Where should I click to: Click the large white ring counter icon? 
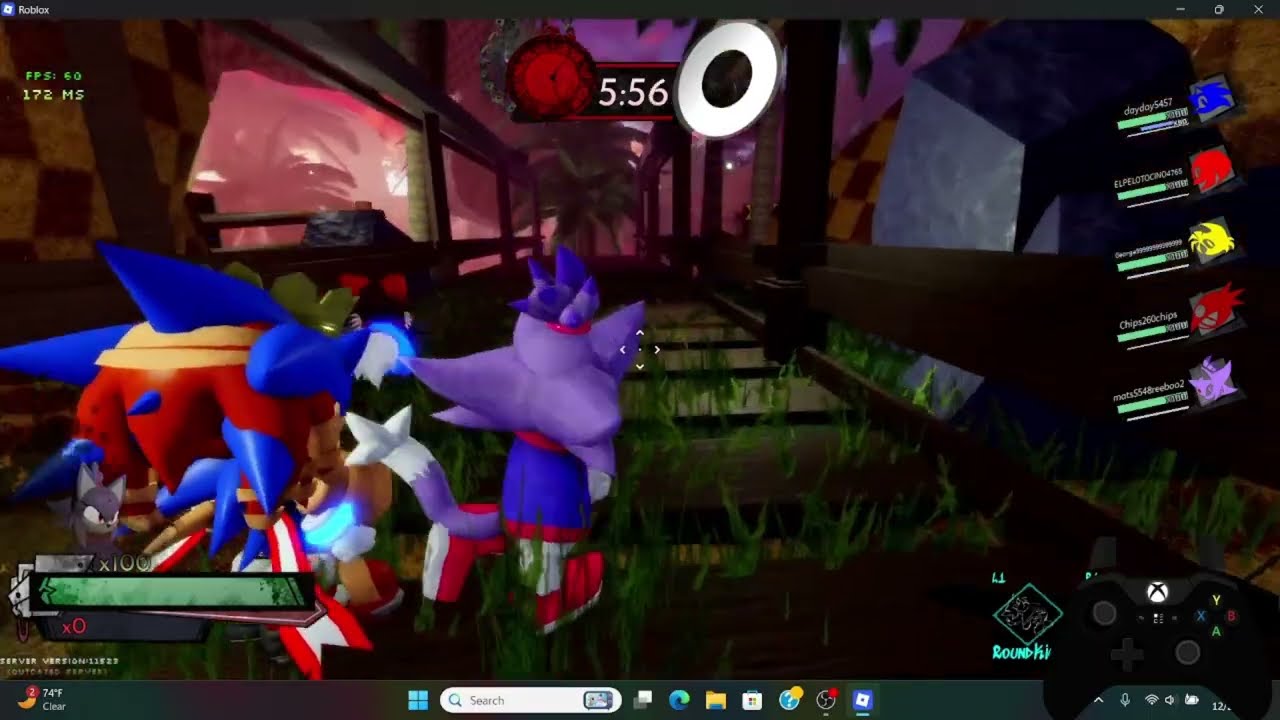pyautogui.click(x=727, y=79)
